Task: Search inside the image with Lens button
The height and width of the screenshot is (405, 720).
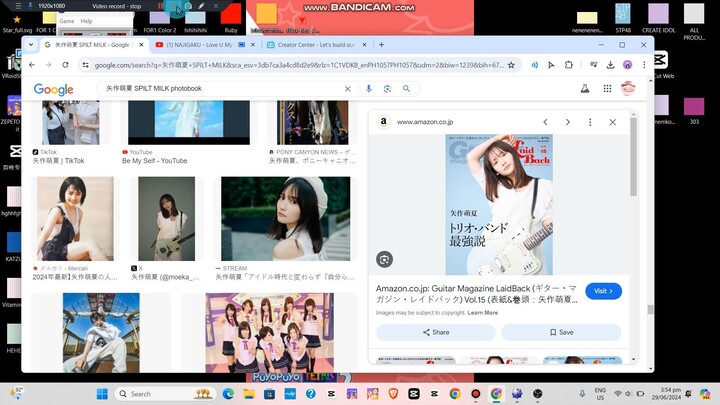Action: pyautogui.click(x=384, y=259)
